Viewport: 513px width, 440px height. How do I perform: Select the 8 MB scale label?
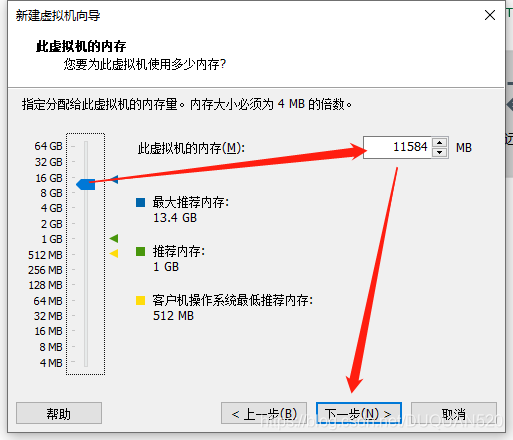(x=51, y=347)
